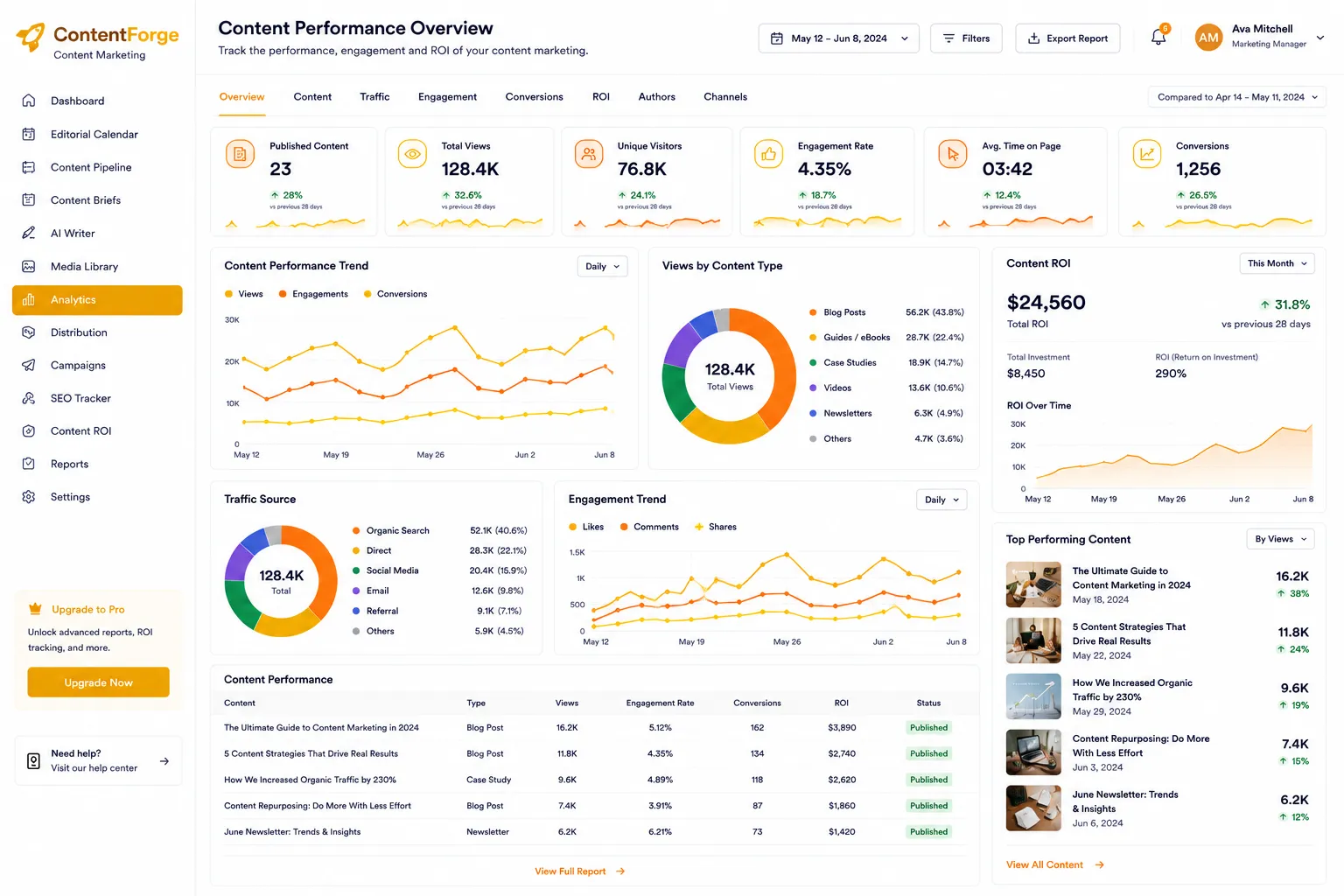Open the notifications bell icon
This screenshot has width=1344, height=896.
1158,37
